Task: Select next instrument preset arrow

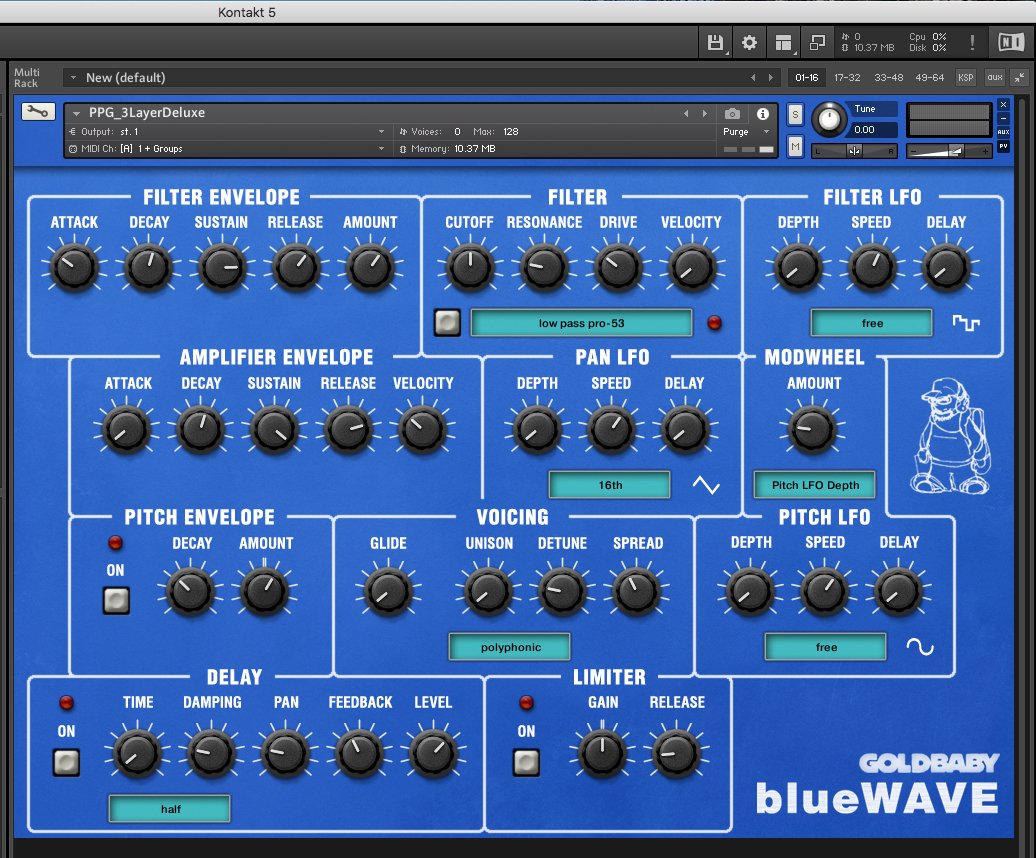Action: pyautogui.click(x=704, y=114)
